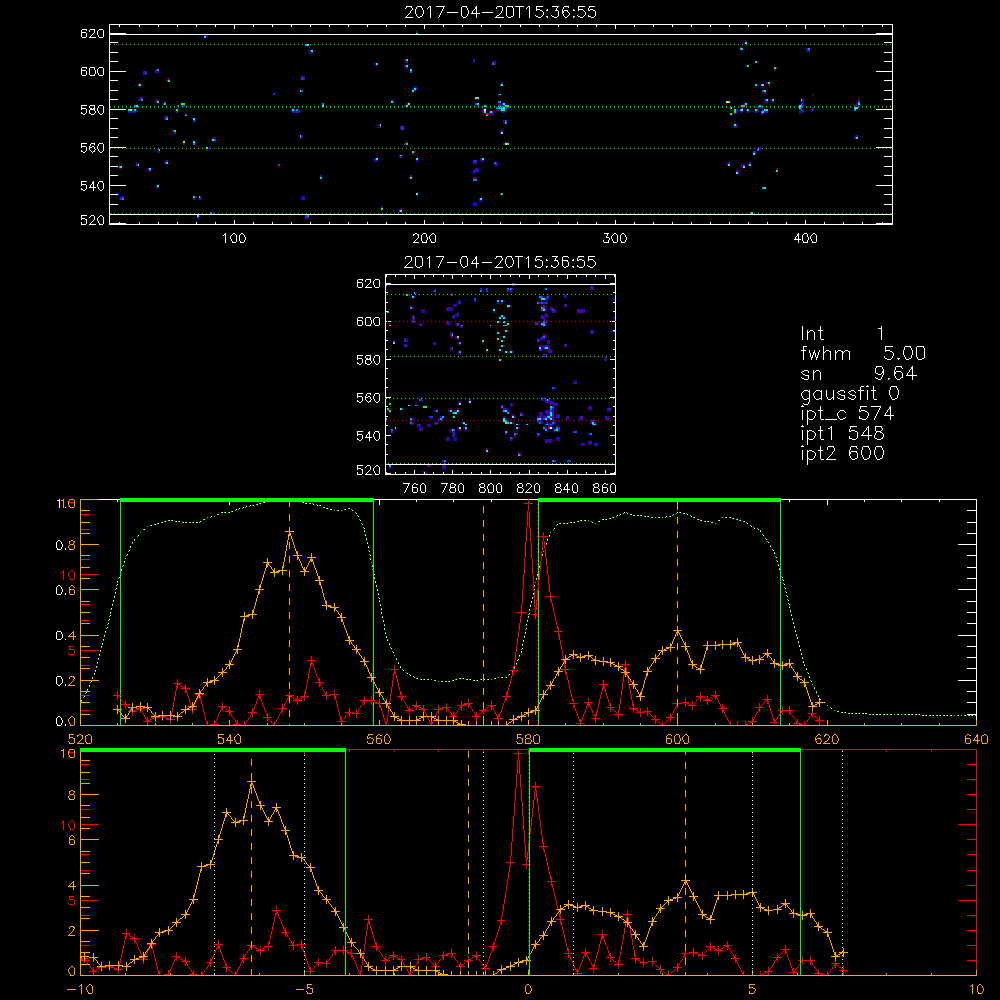Click the red dotted line at 600 in middle plot

(501, 321)
